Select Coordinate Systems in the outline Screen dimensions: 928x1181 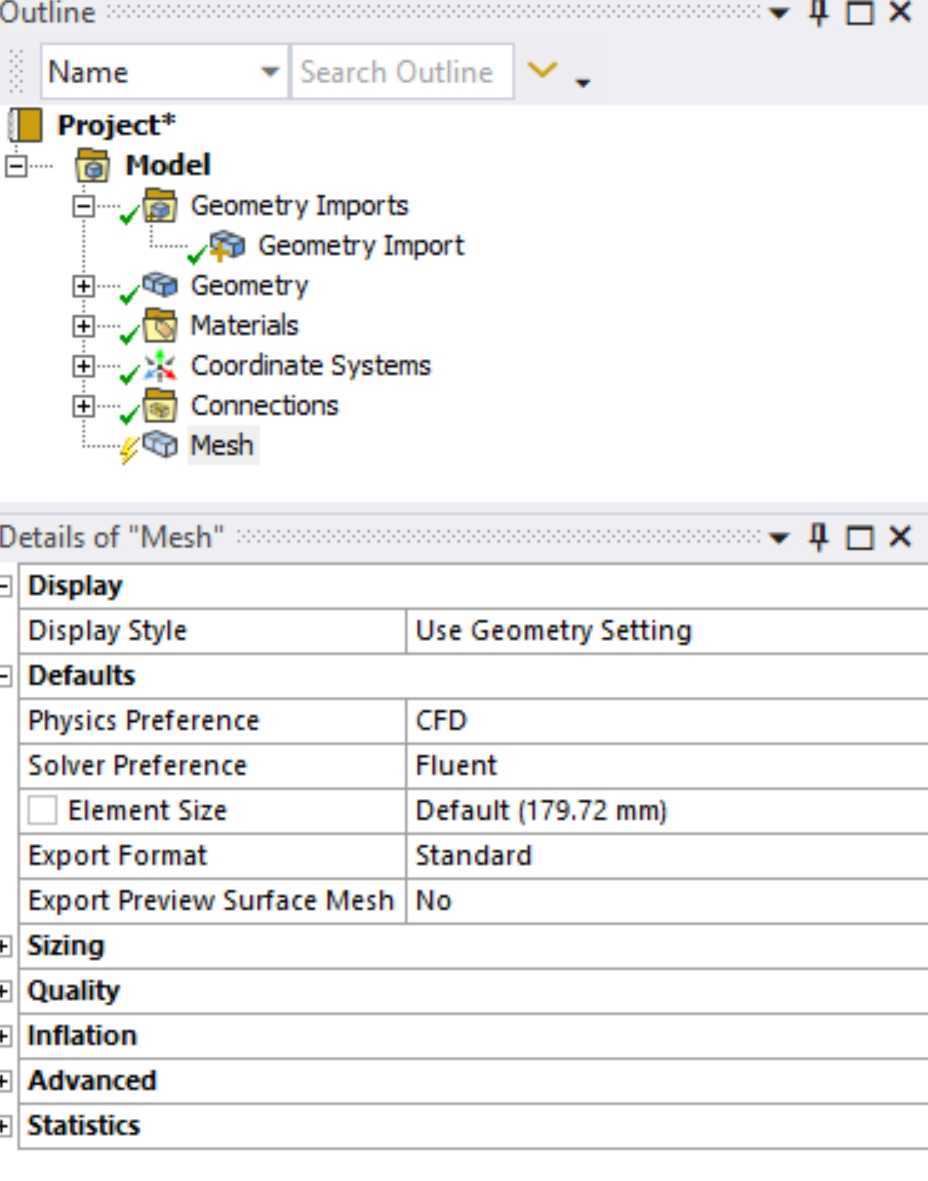[310, 365]
